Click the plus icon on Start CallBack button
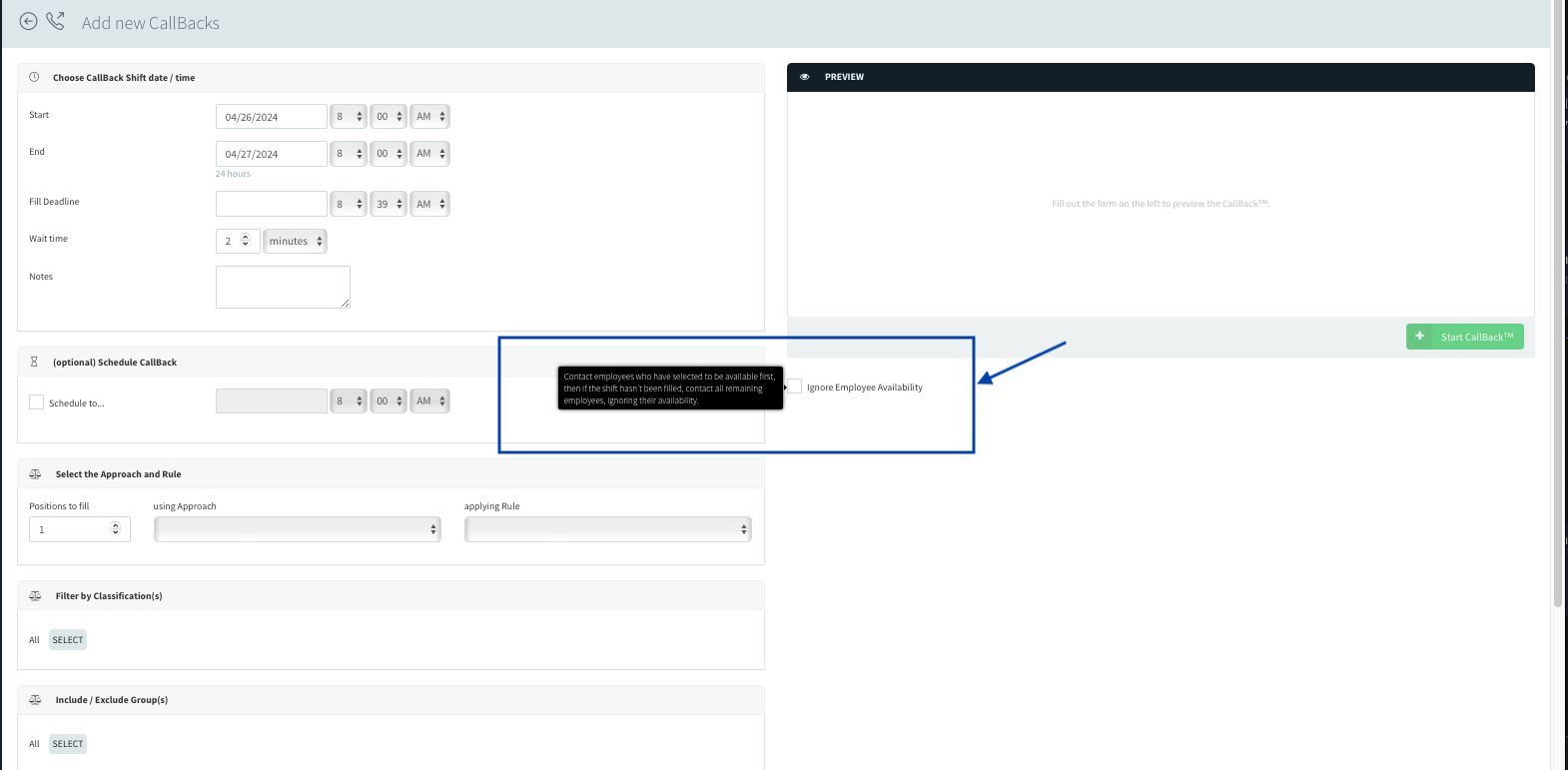This screenshot has height=770, width=1568. [x=1419, y=337]
